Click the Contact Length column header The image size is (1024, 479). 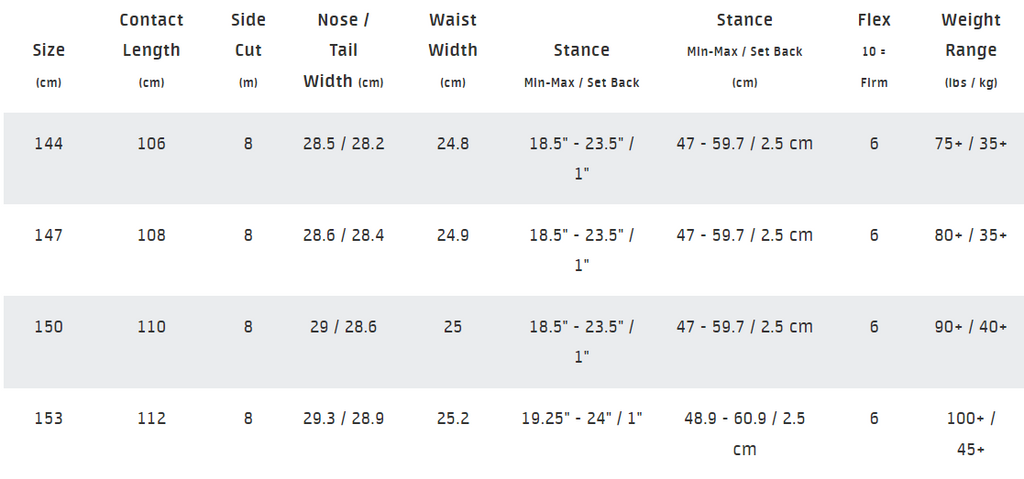(x=151, y=50)
